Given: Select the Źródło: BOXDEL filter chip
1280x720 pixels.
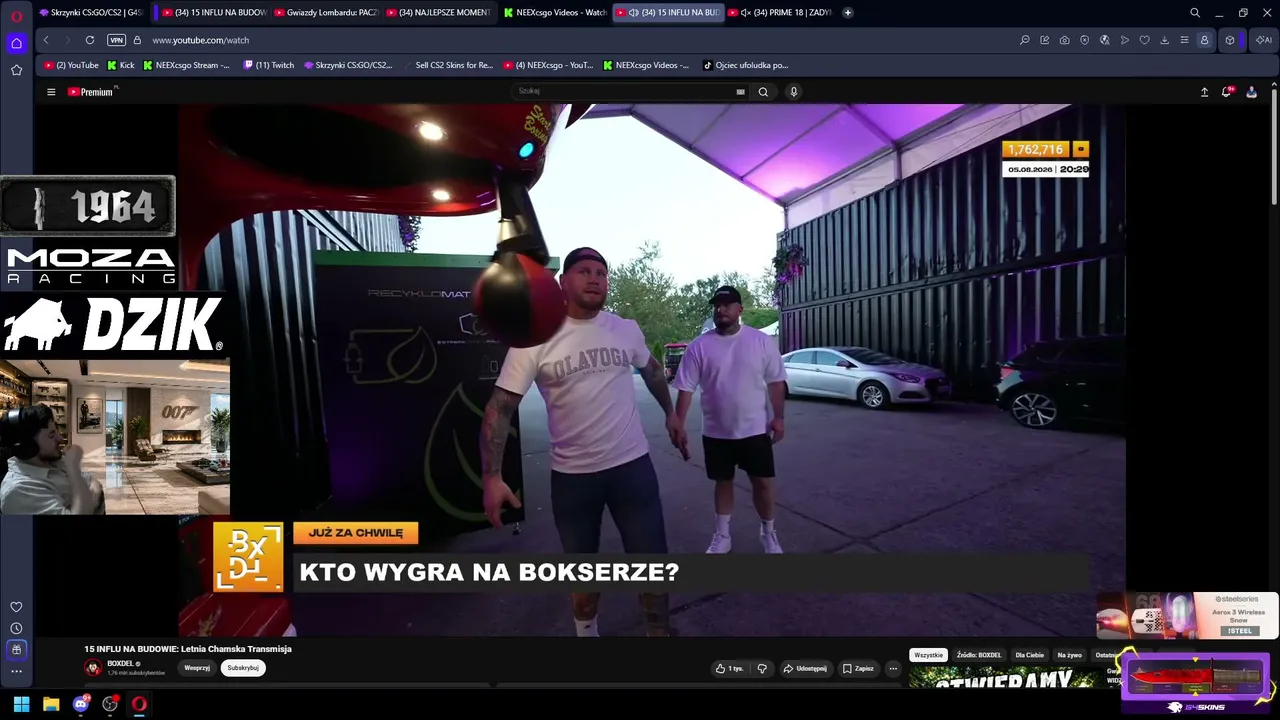Looking at the screenshot, I should click(979, 655).
